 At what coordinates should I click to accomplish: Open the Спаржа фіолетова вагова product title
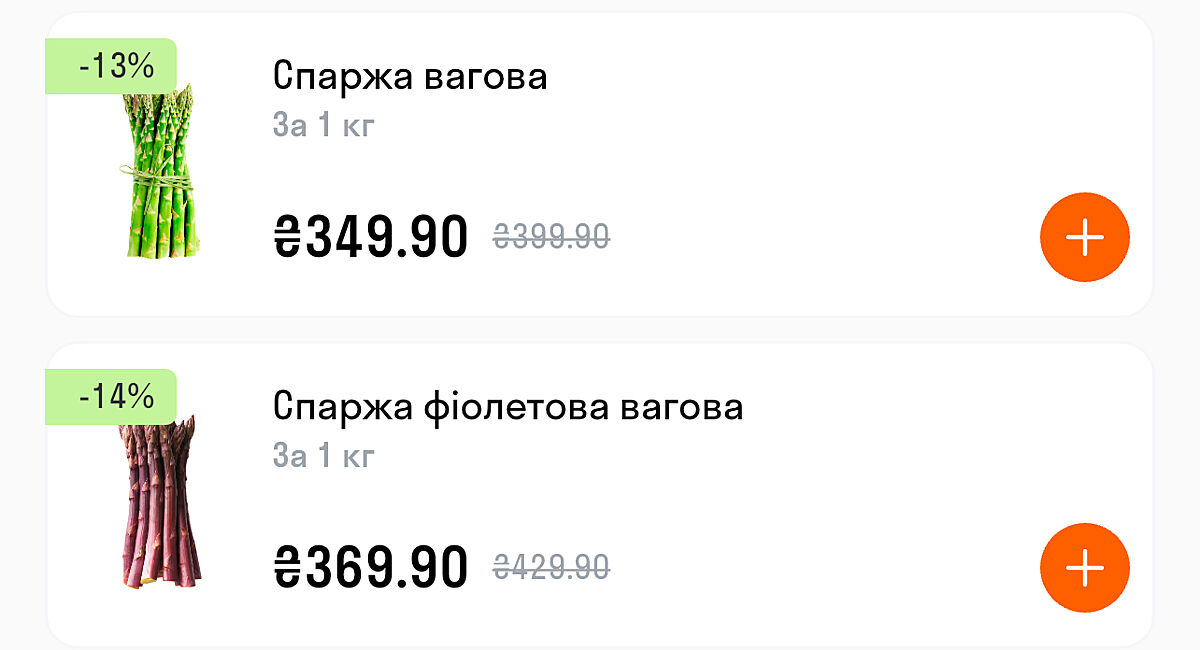(x=508, y=408)
